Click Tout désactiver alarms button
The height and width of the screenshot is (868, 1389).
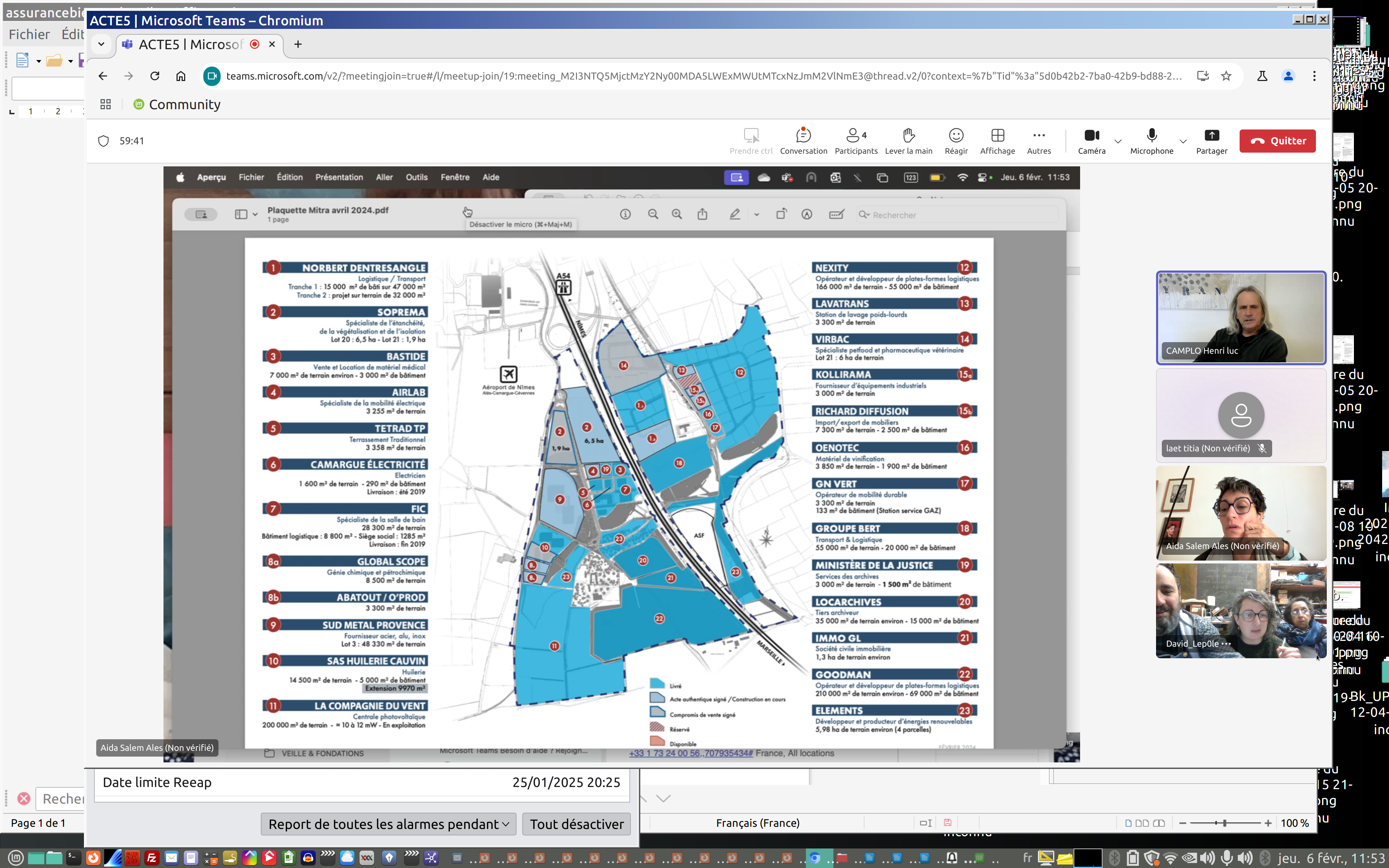click(x=576, y=824)
